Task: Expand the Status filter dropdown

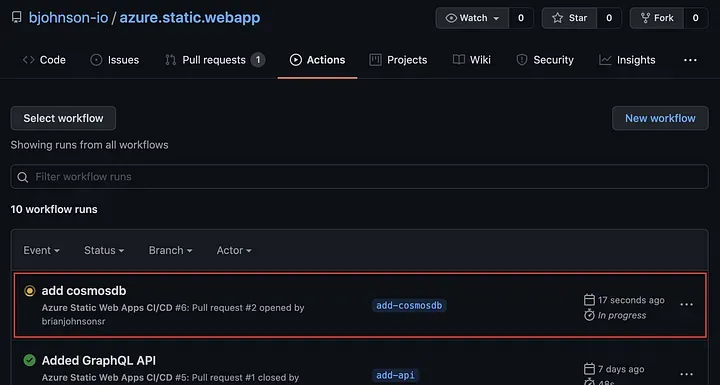Action: coord(104,250)
